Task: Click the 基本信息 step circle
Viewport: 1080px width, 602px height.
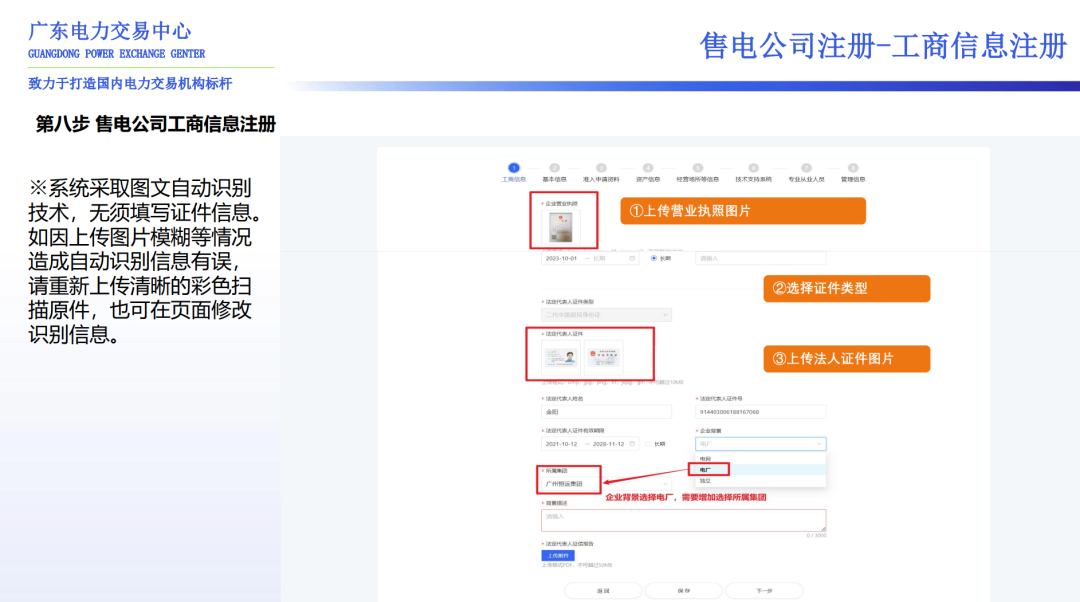Action: coord(555,166)
